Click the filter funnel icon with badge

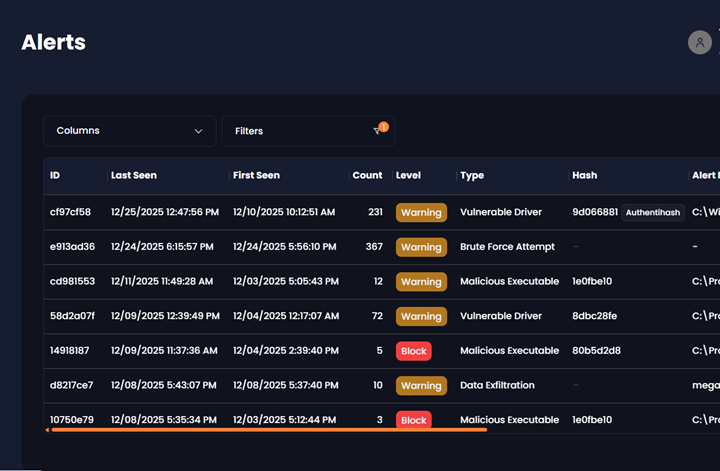pos(379,130)
